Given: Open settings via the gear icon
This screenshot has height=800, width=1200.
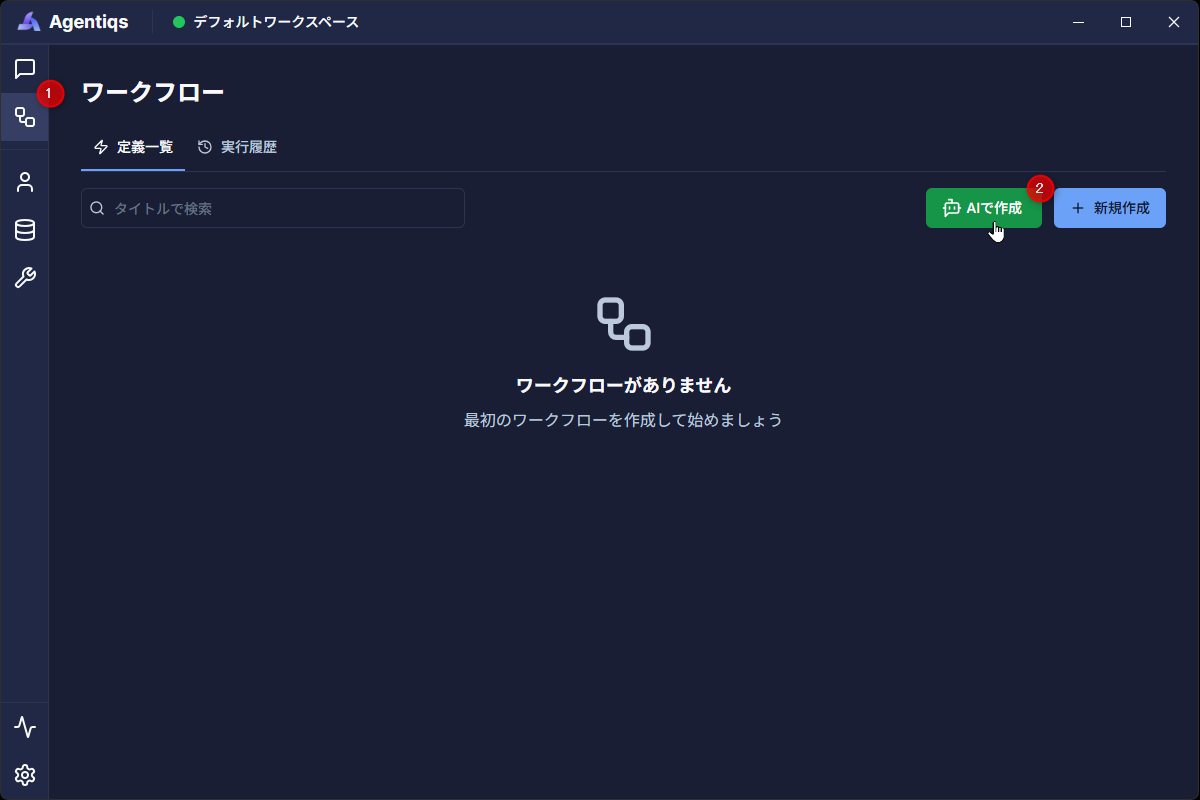Looking at the screenshot, I should 25,775.
